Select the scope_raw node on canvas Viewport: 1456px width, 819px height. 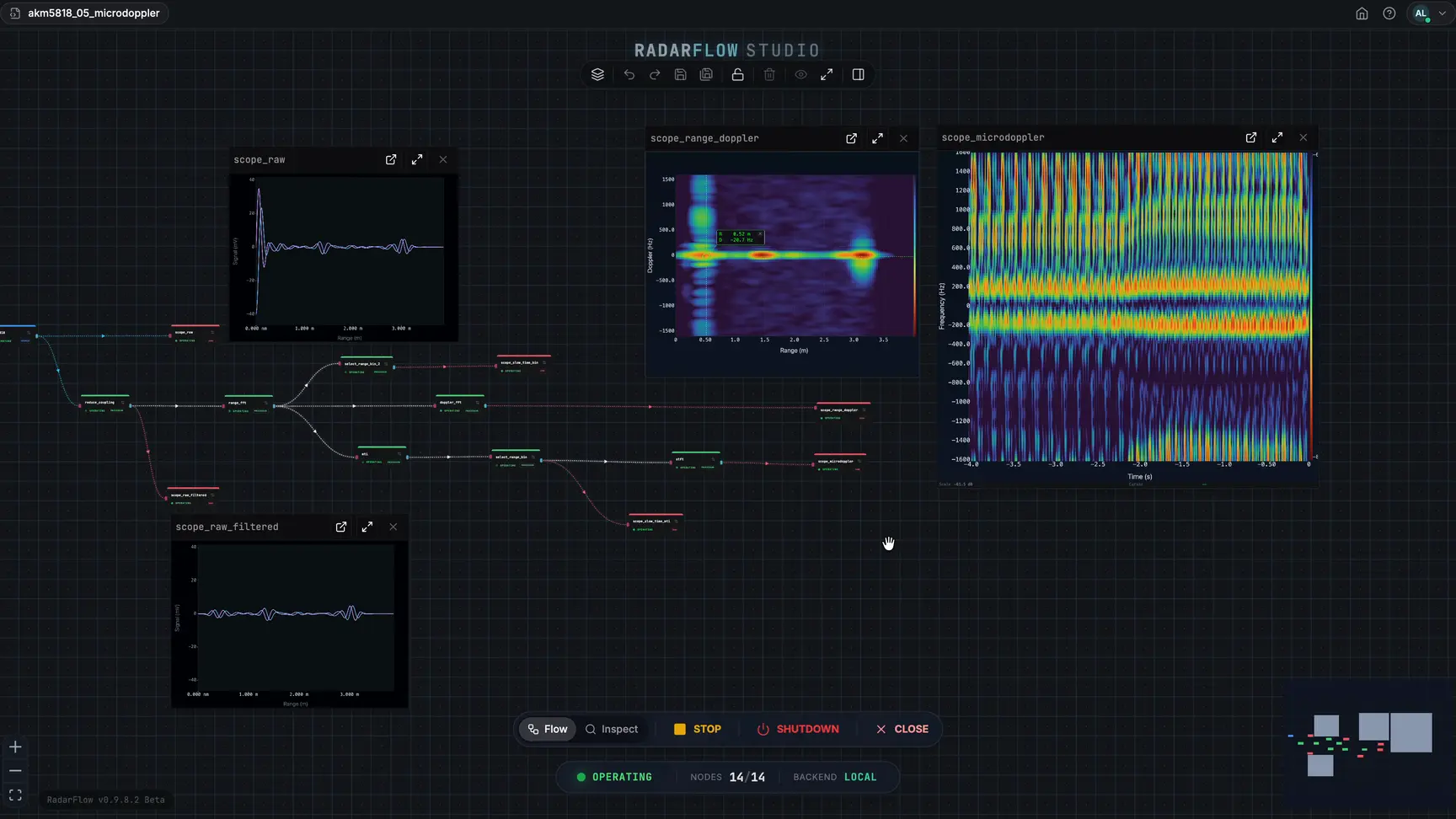[x=195, y=333]
